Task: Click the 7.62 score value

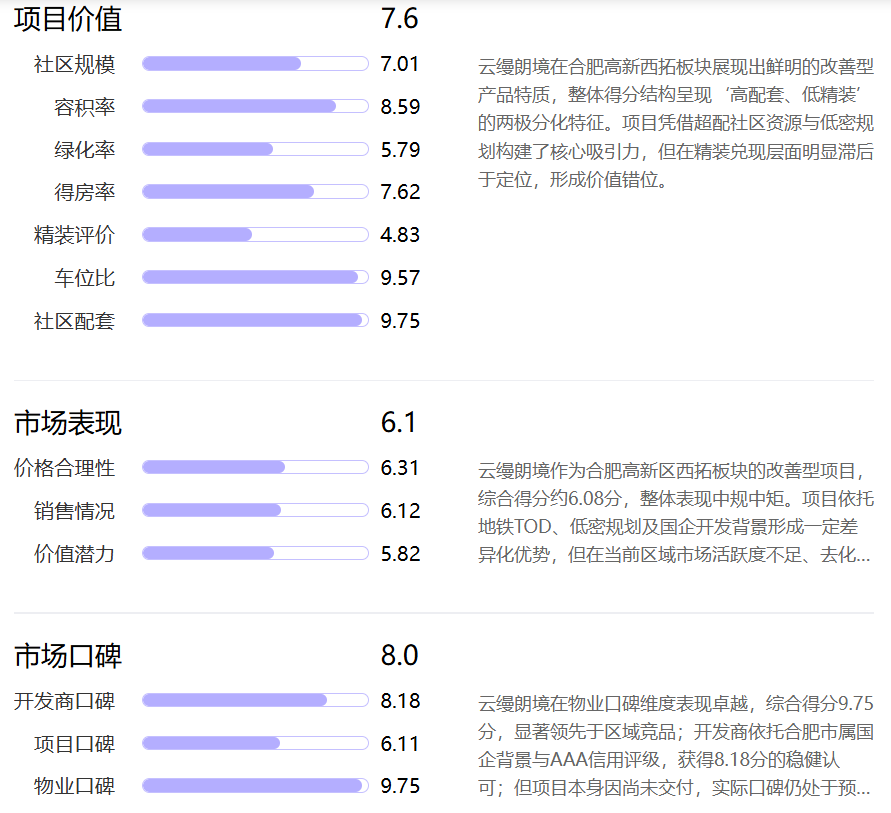Action: tap(400, 192)
